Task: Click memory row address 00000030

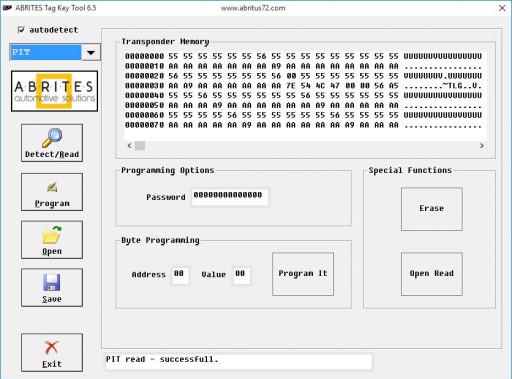Action: coord(144,86)
